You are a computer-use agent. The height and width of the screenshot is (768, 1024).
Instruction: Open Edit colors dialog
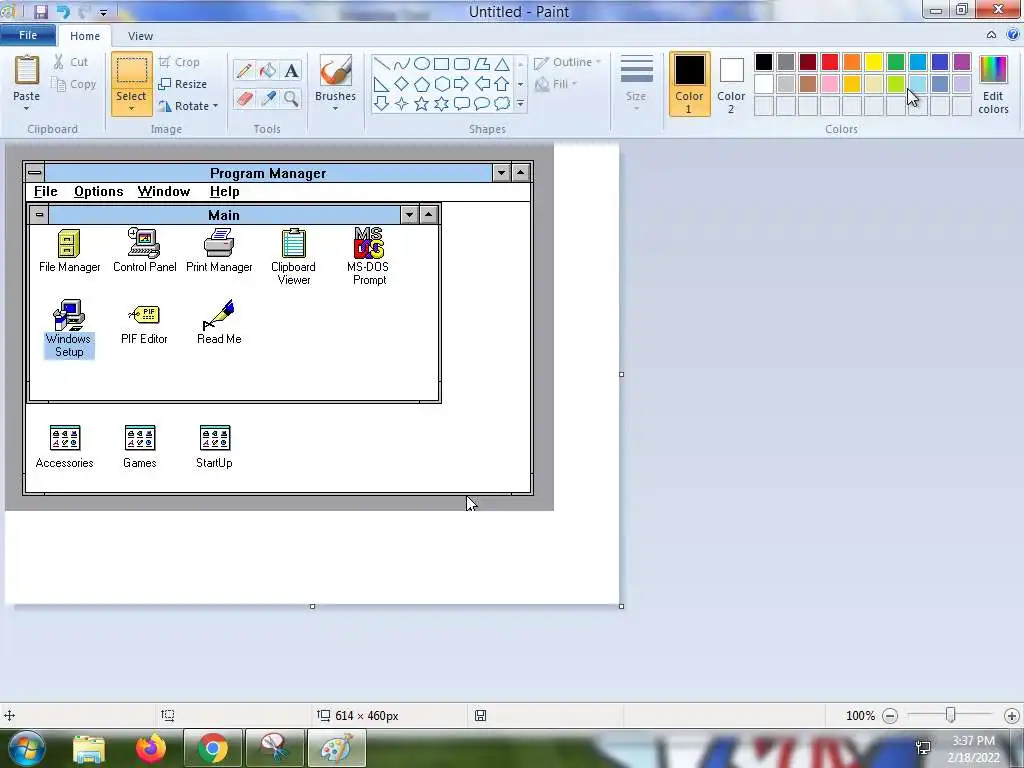[x=993, y=84]
